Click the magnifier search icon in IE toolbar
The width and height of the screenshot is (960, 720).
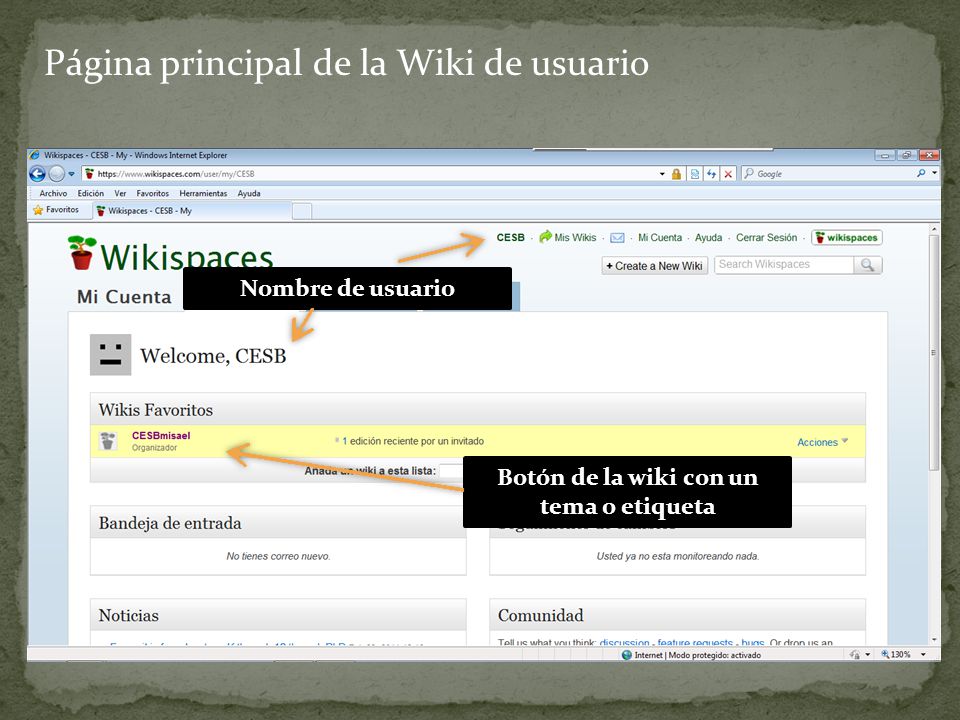coord(921,173)
